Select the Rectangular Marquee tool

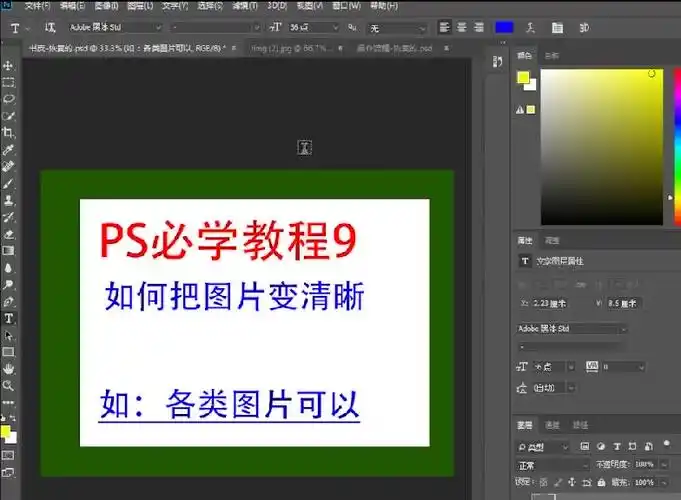[8, 83]
